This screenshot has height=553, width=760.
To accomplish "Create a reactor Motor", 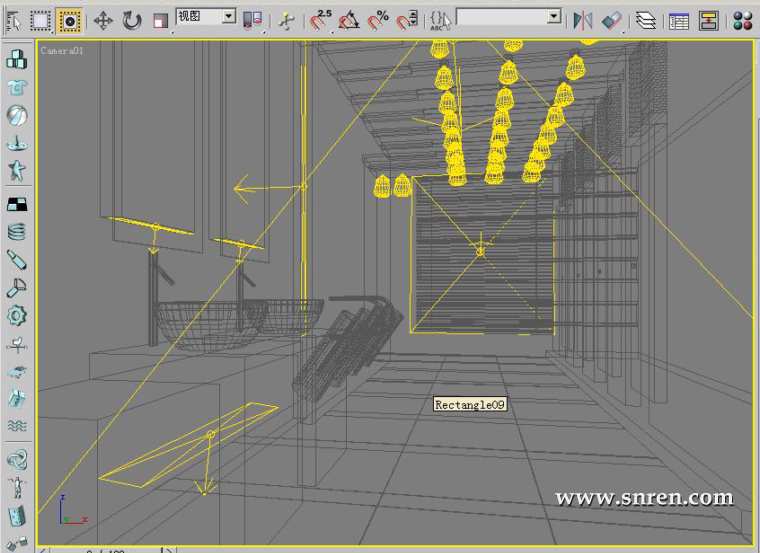I will [17, 316].
